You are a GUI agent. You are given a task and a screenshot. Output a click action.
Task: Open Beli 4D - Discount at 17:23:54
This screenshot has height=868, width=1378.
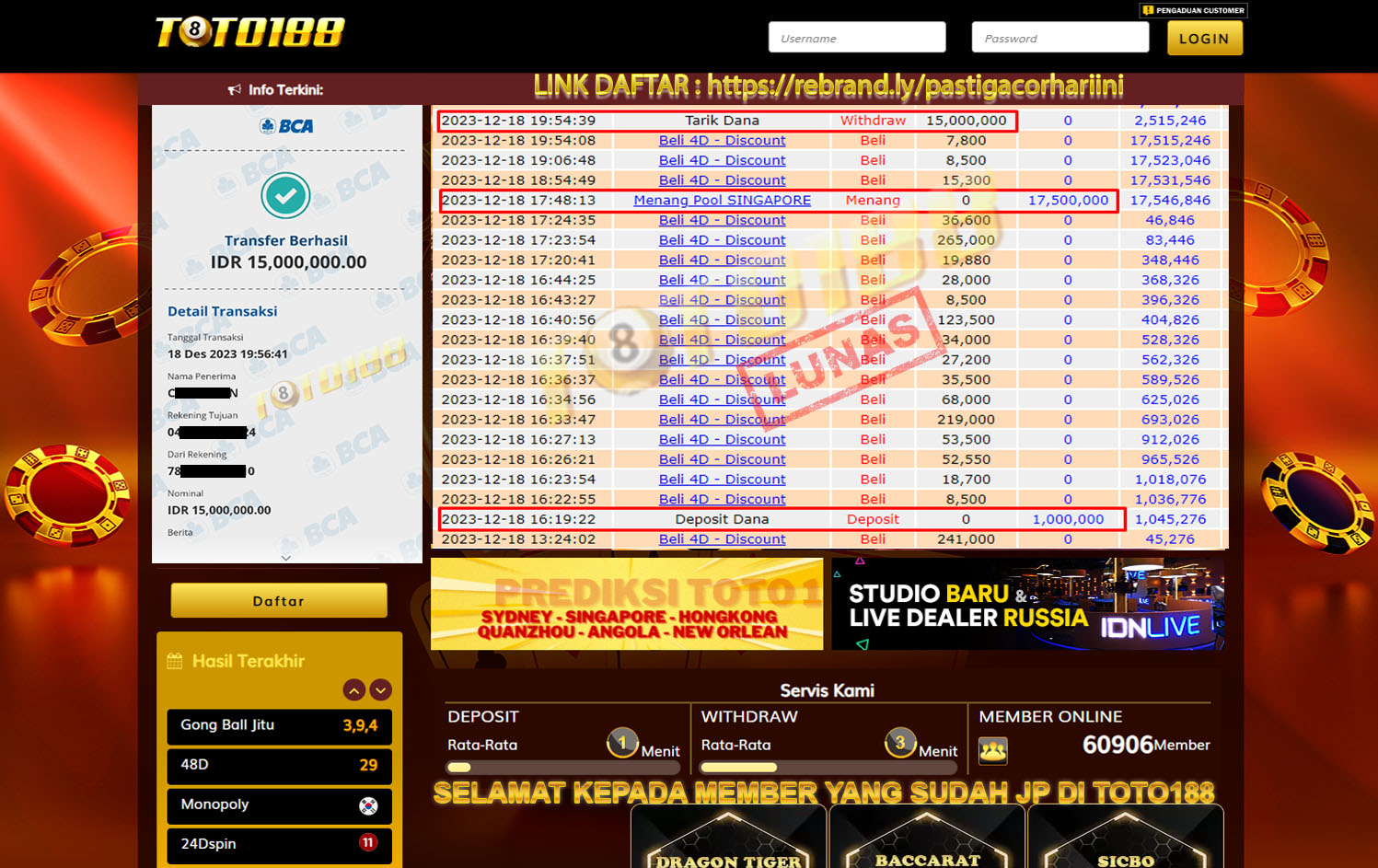pos(723,240)
